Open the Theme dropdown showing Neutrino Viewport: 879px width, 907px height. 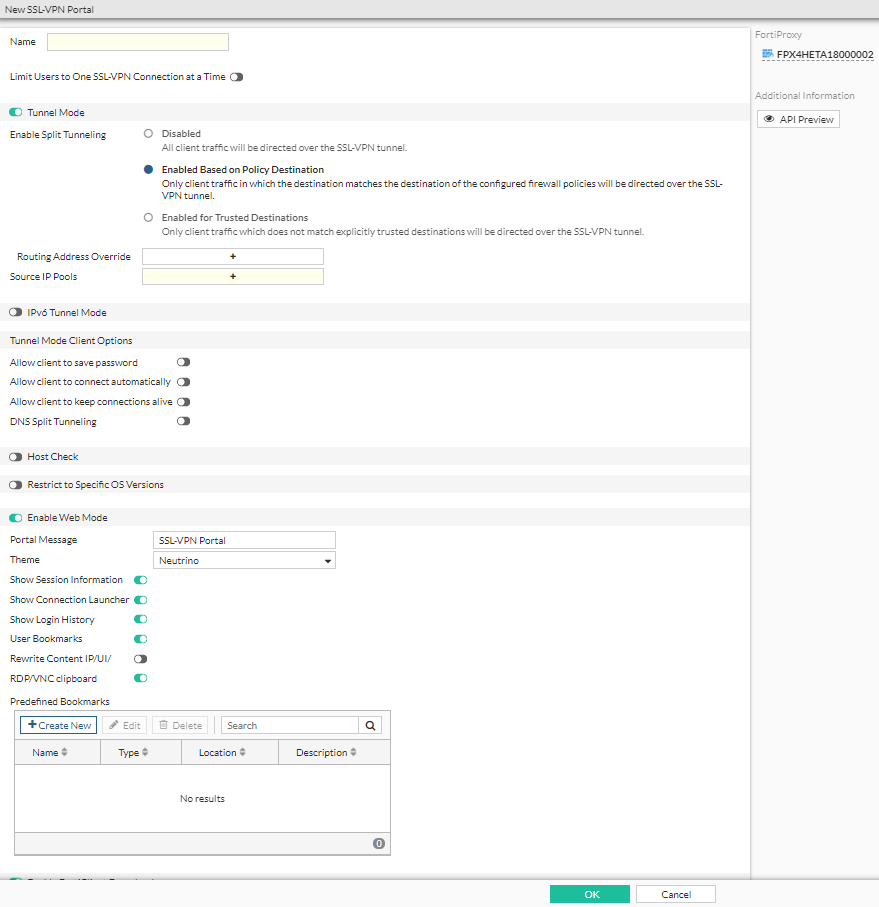coord(244,561)
